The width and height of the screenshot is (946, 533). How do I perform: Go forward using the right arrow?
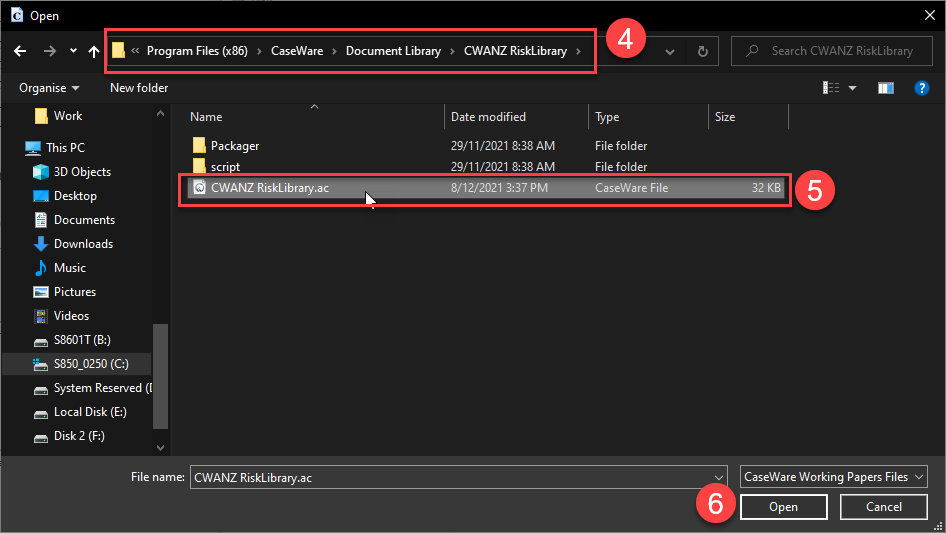tap(49, 51)
